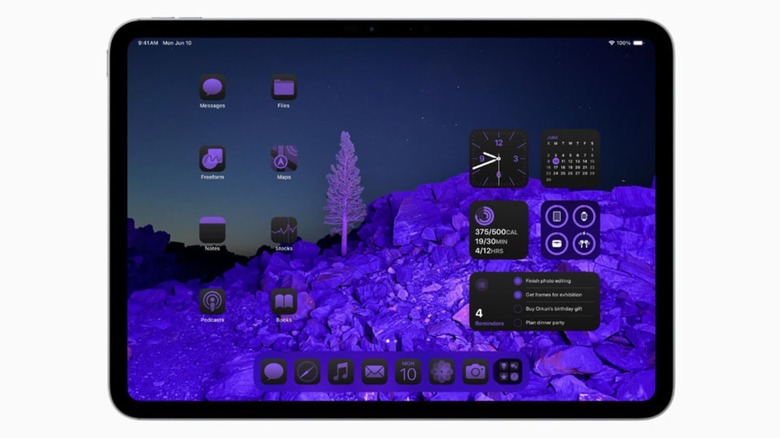Launch the Freeform app
The height and width of the screenshot is (438, 780).
coord(212,159)
